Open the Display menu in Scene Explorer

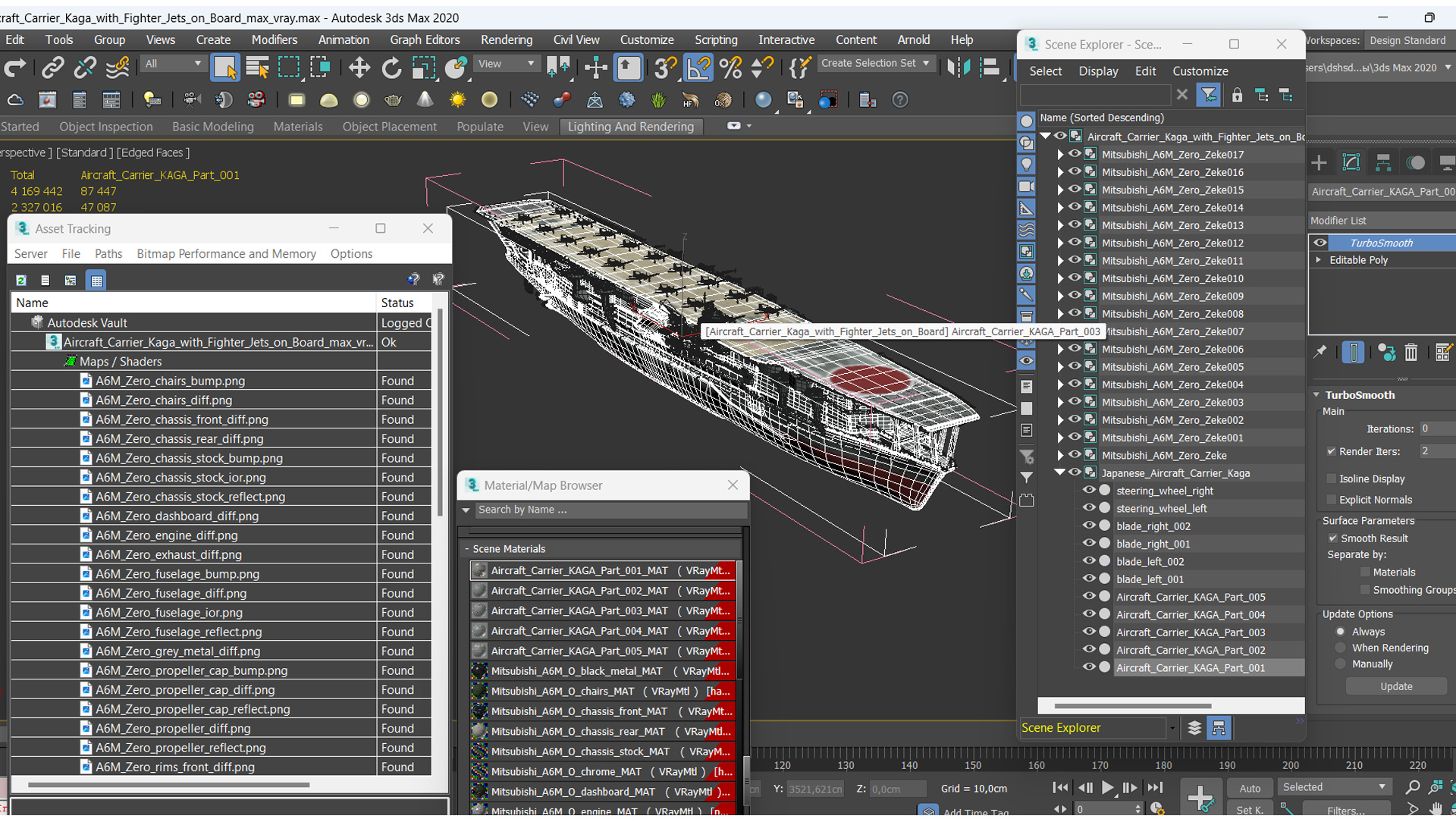point(1098,71)
